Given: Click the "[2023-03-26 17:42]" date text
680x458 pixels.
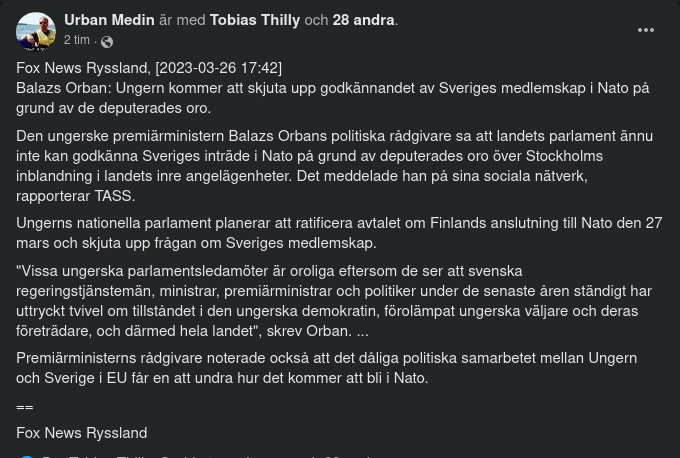Looking at the screenshot, I should [218, 68].
